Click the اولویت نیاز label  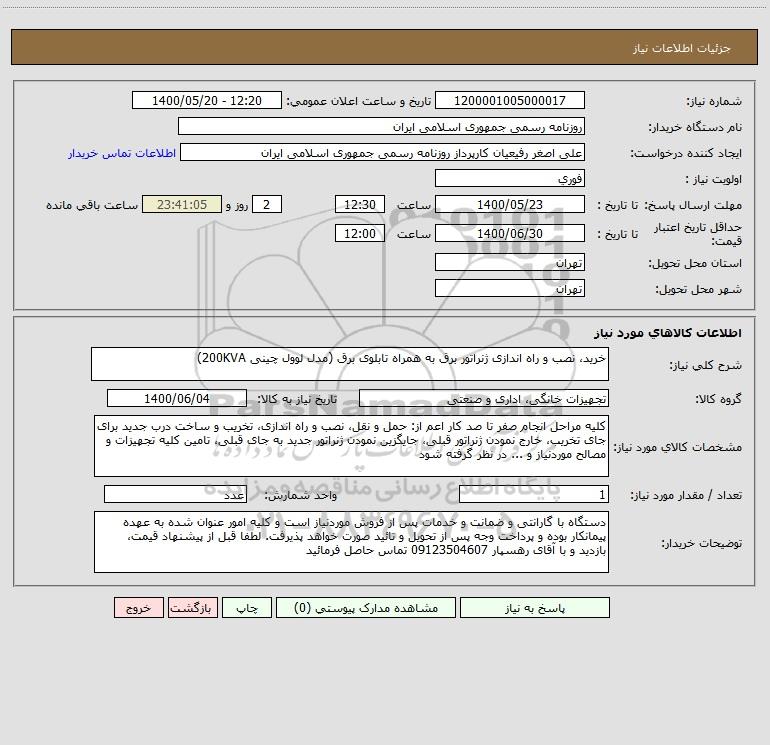[x=714, y=180]
